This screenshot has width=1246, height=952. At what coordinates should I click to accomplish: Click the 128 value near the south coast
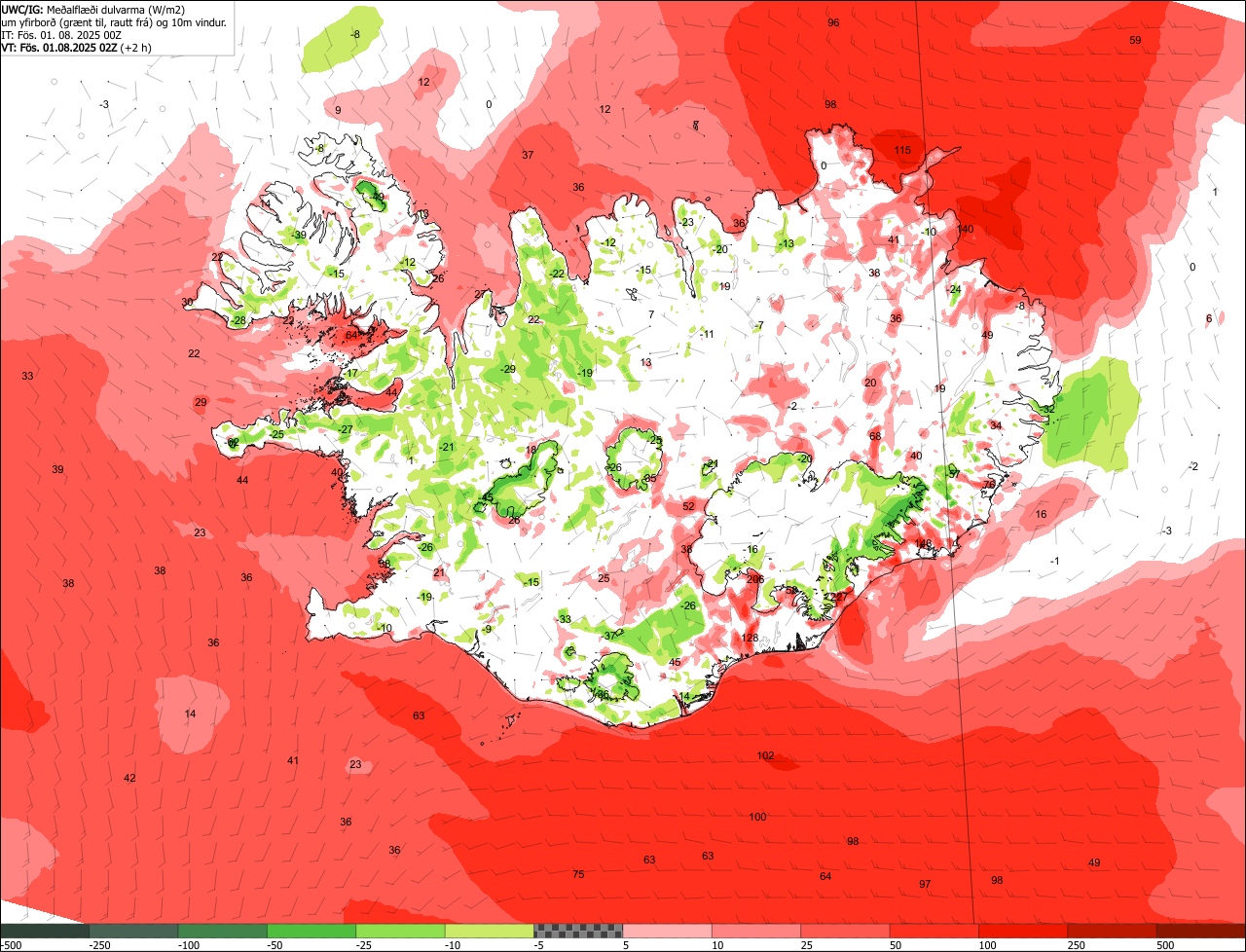click(x=750, y=638)
